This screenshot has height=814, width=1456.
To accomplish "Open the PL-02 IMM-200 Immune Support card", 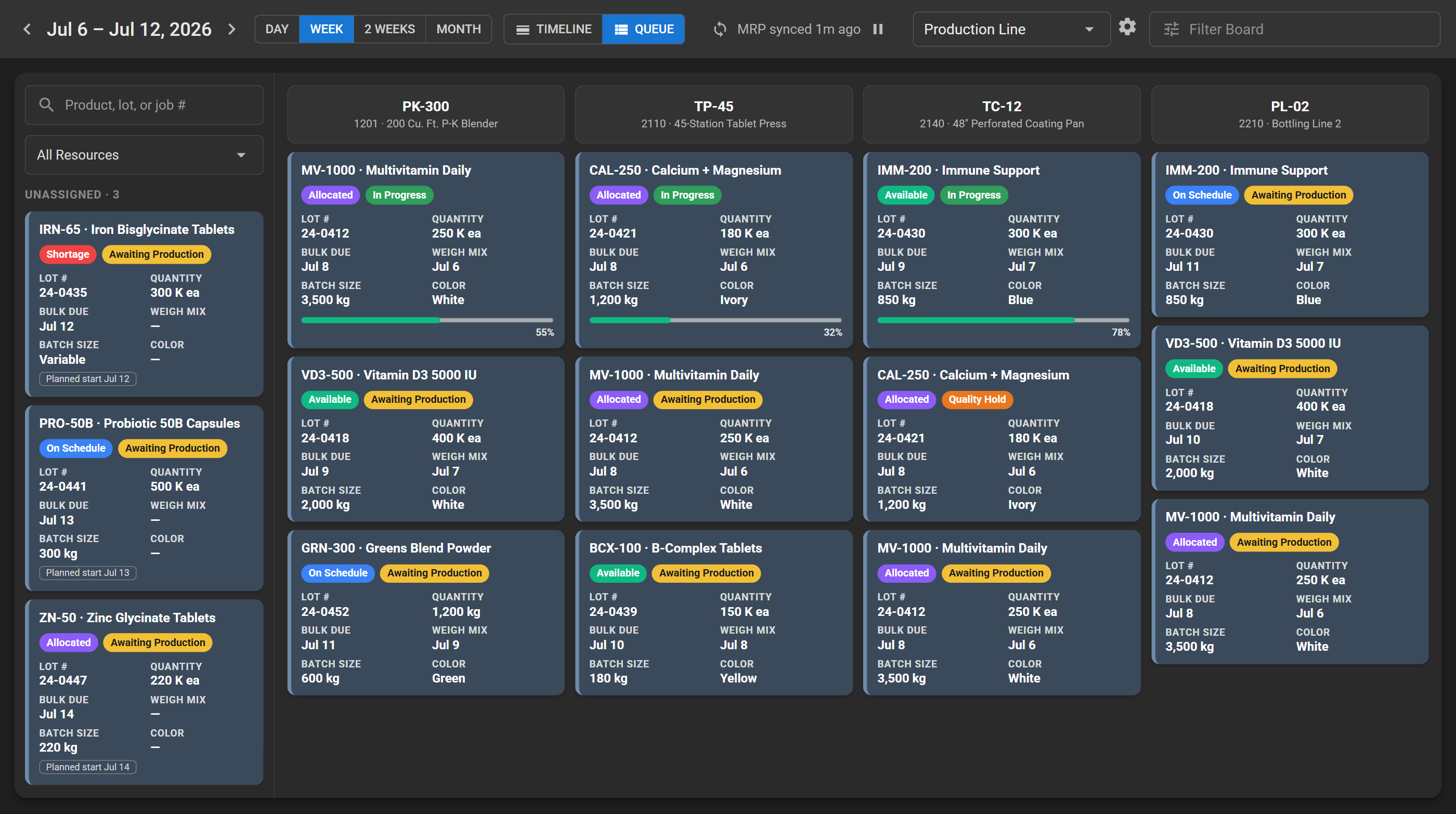I will click(x=1290, y=234).
